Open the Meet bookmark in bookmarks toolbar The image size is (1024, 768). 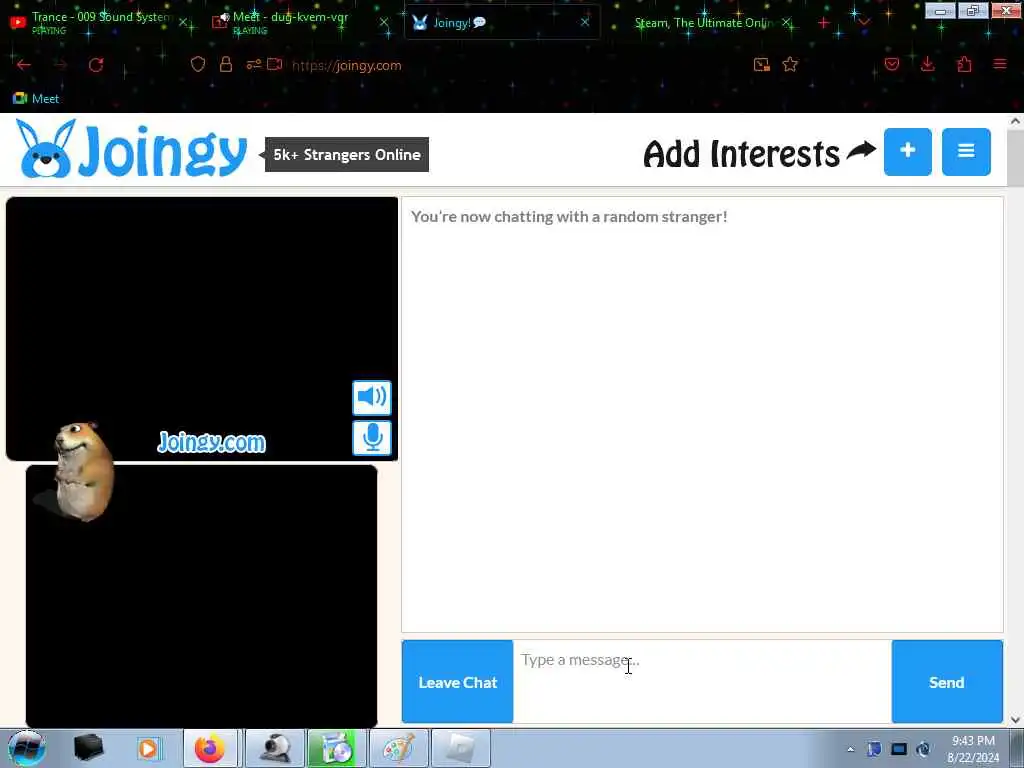tap(37, 99)
